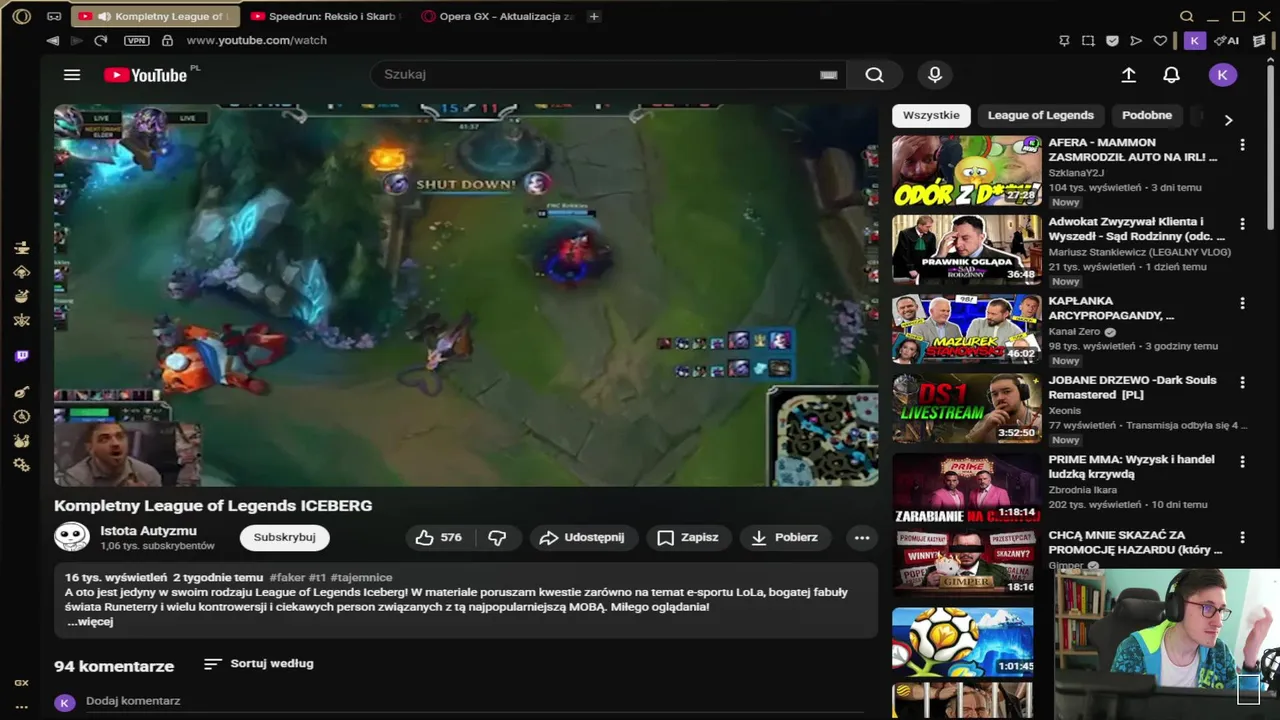Open options for PRIME MMA video

click(x=1242, y=462)
